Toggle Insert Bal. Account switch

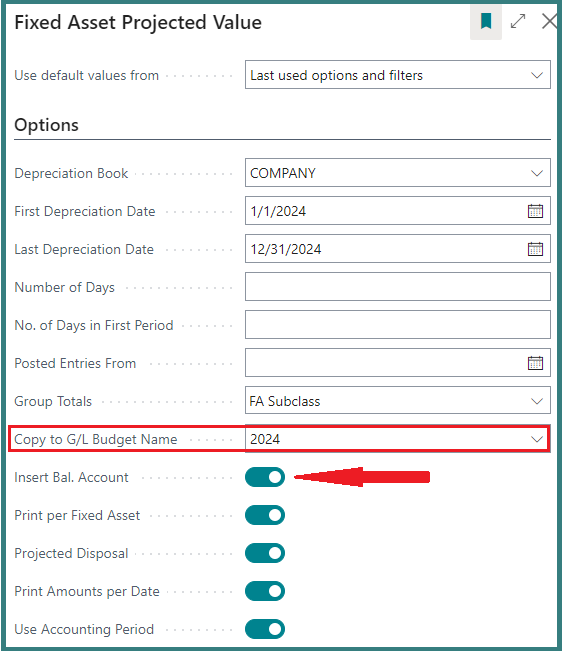[265, 477]
